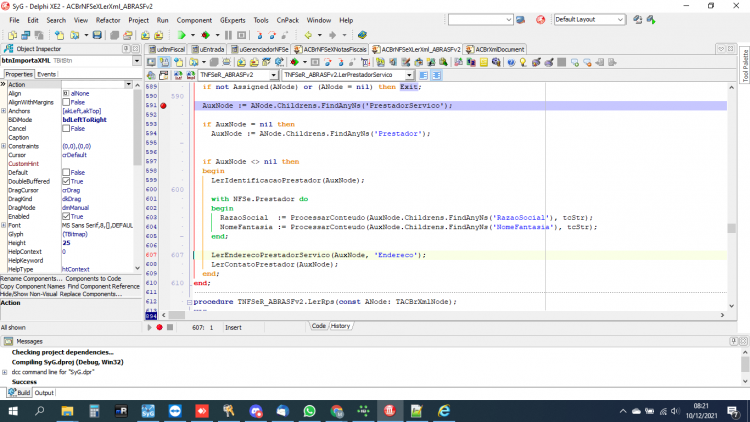Click the red breakpoint marker on line 591
Image resolution: width=750 pixels, height=422 pixels.
(x=164, y=106)
